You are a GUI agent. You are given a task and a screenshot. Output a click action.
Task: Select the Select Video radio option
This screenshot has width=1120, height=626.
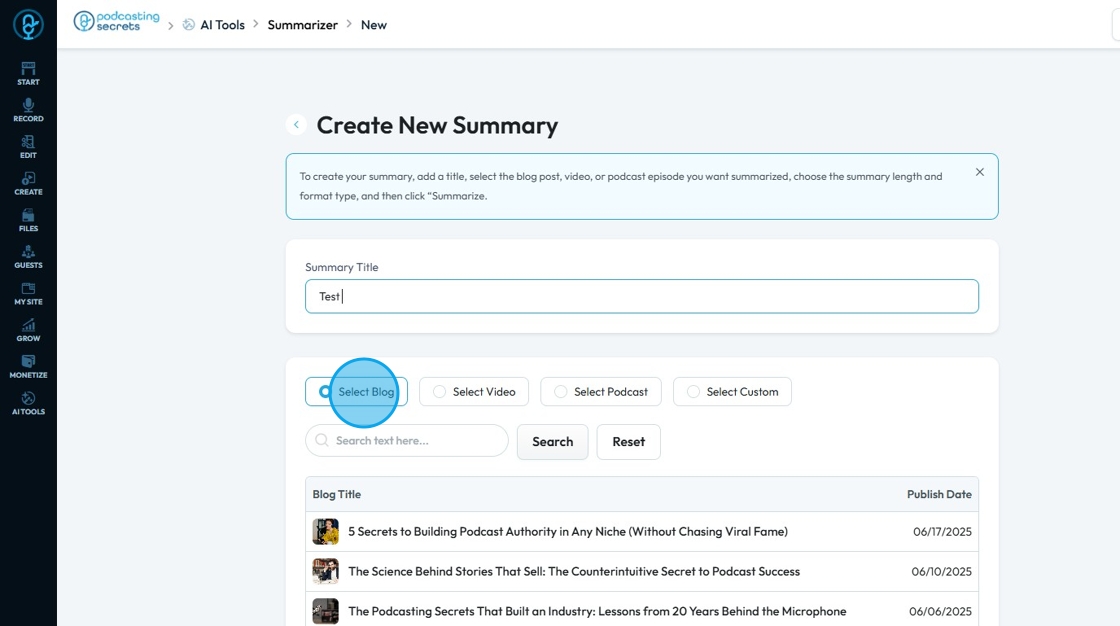[440, 392]
